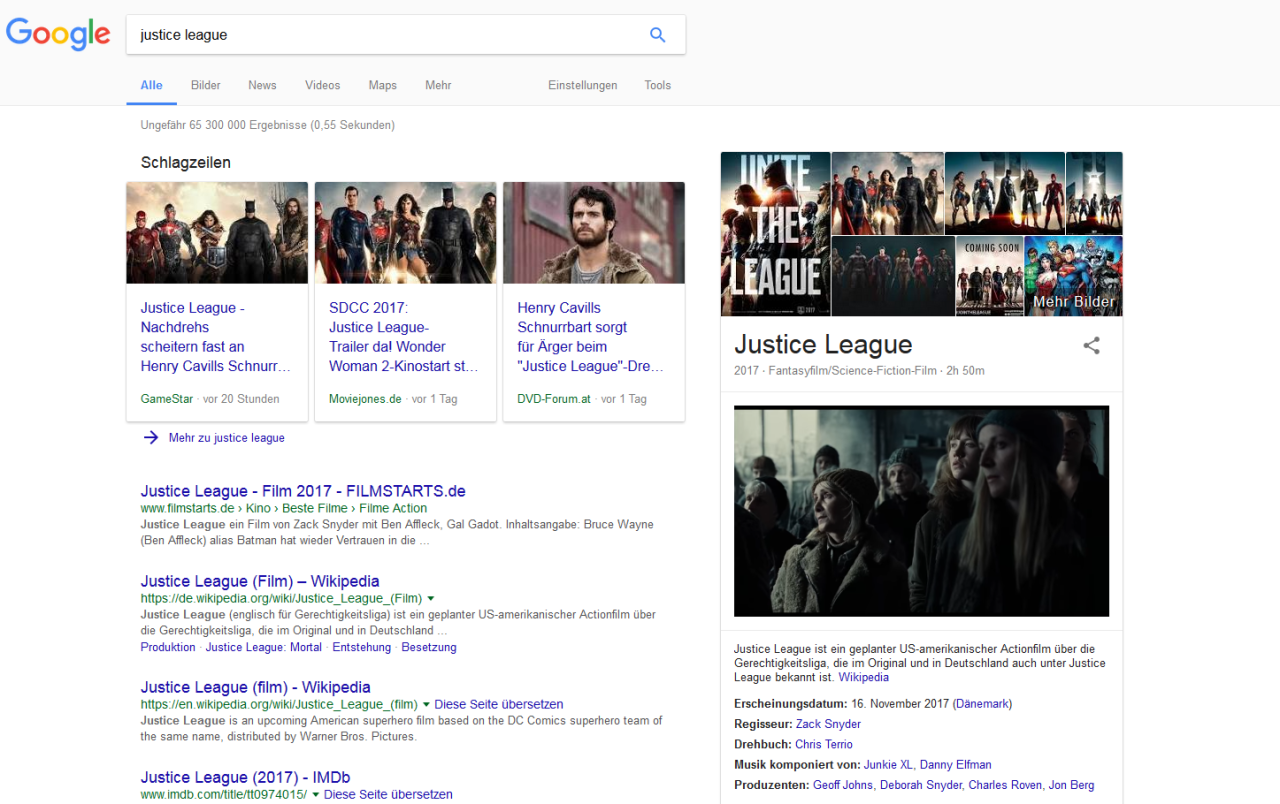This screenshot has height=804, width=1280.
Task: Expand dropdown arrow next to de.wikipedia.org URL
Action: (431, 598)
